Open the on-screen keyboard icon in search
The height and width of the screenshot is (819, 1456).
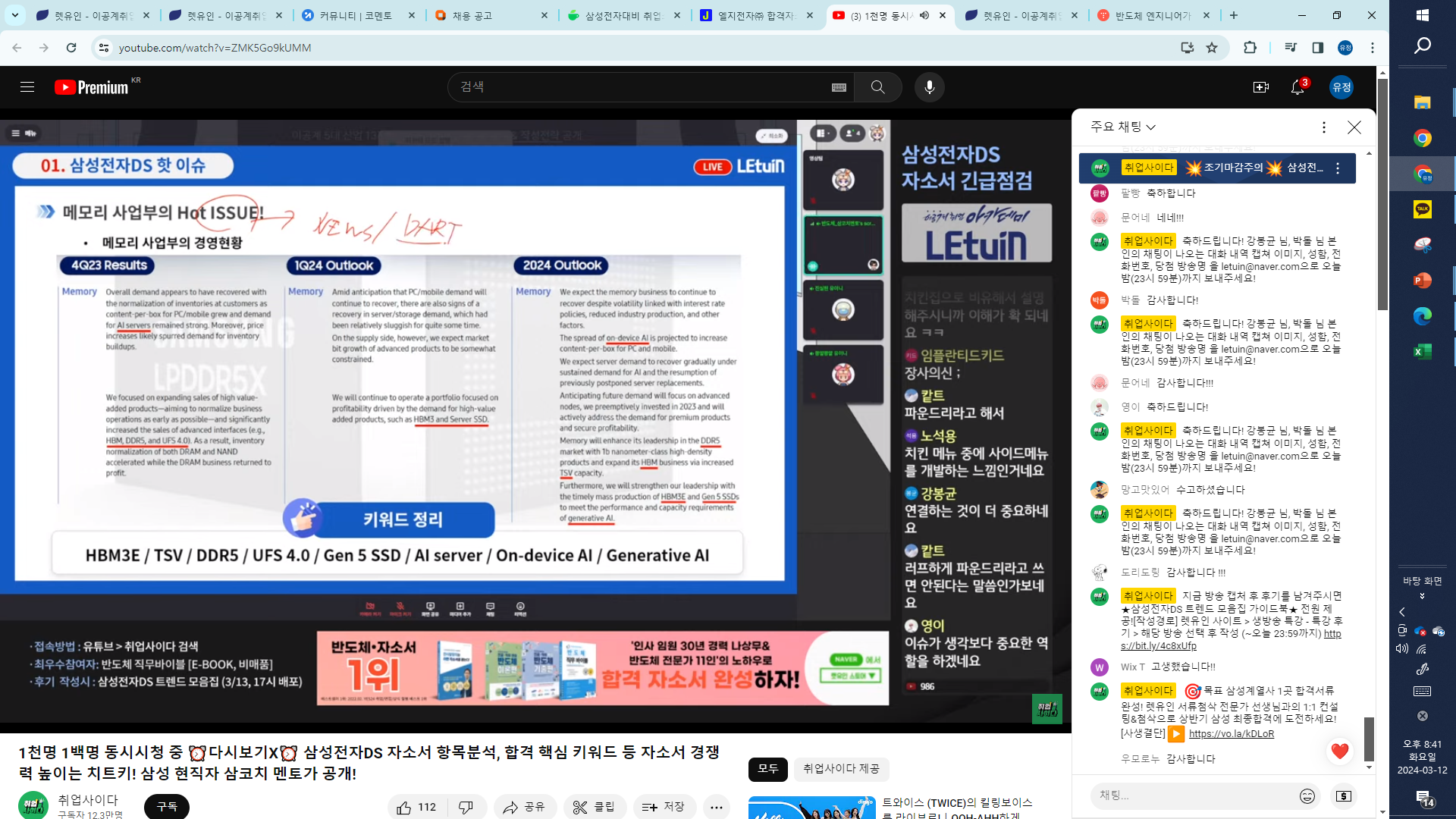[839, 87]
